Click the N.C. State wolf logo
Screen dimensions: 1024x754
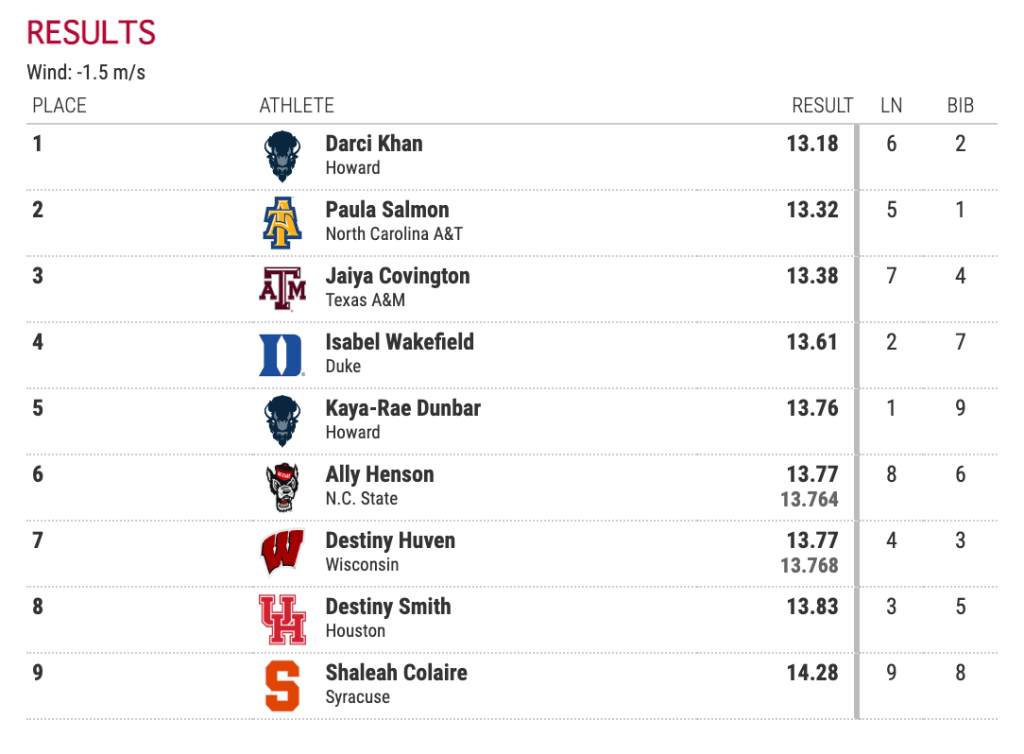(282, 487)
